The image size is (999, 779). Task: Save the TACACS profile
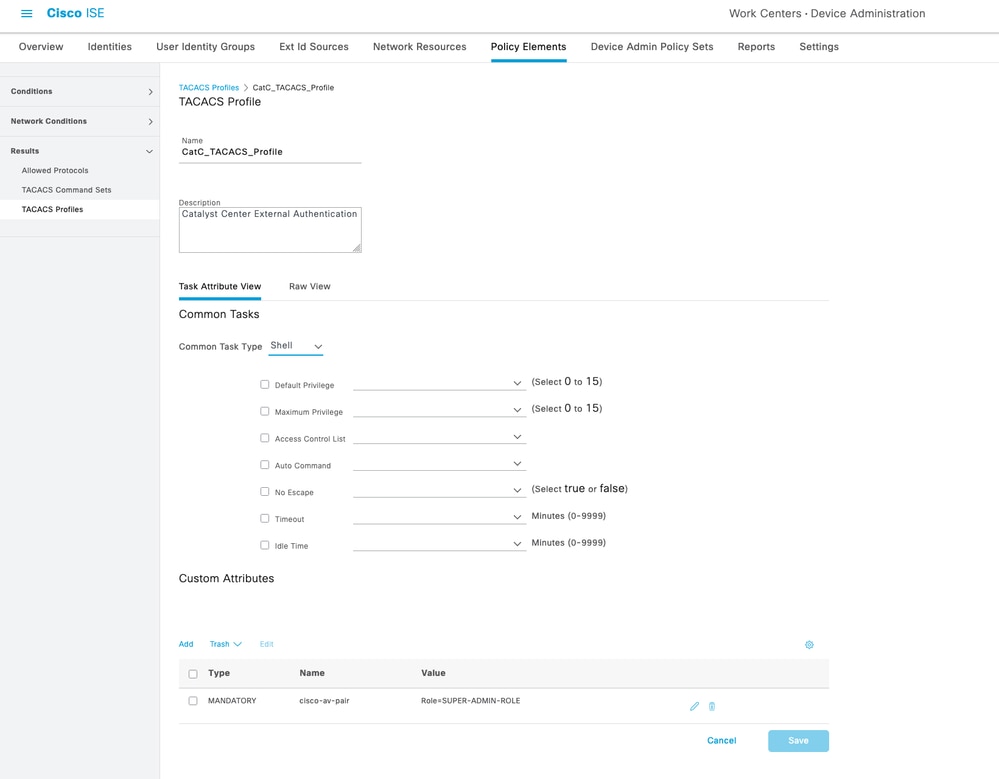pos(798,741)
